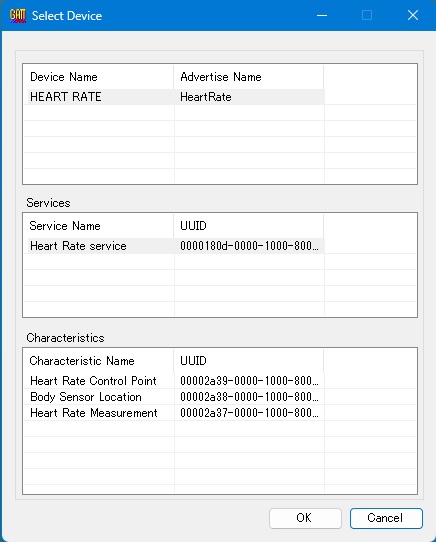
Task: Select the Heart Rate service row
Action: [x=176, y=246]
